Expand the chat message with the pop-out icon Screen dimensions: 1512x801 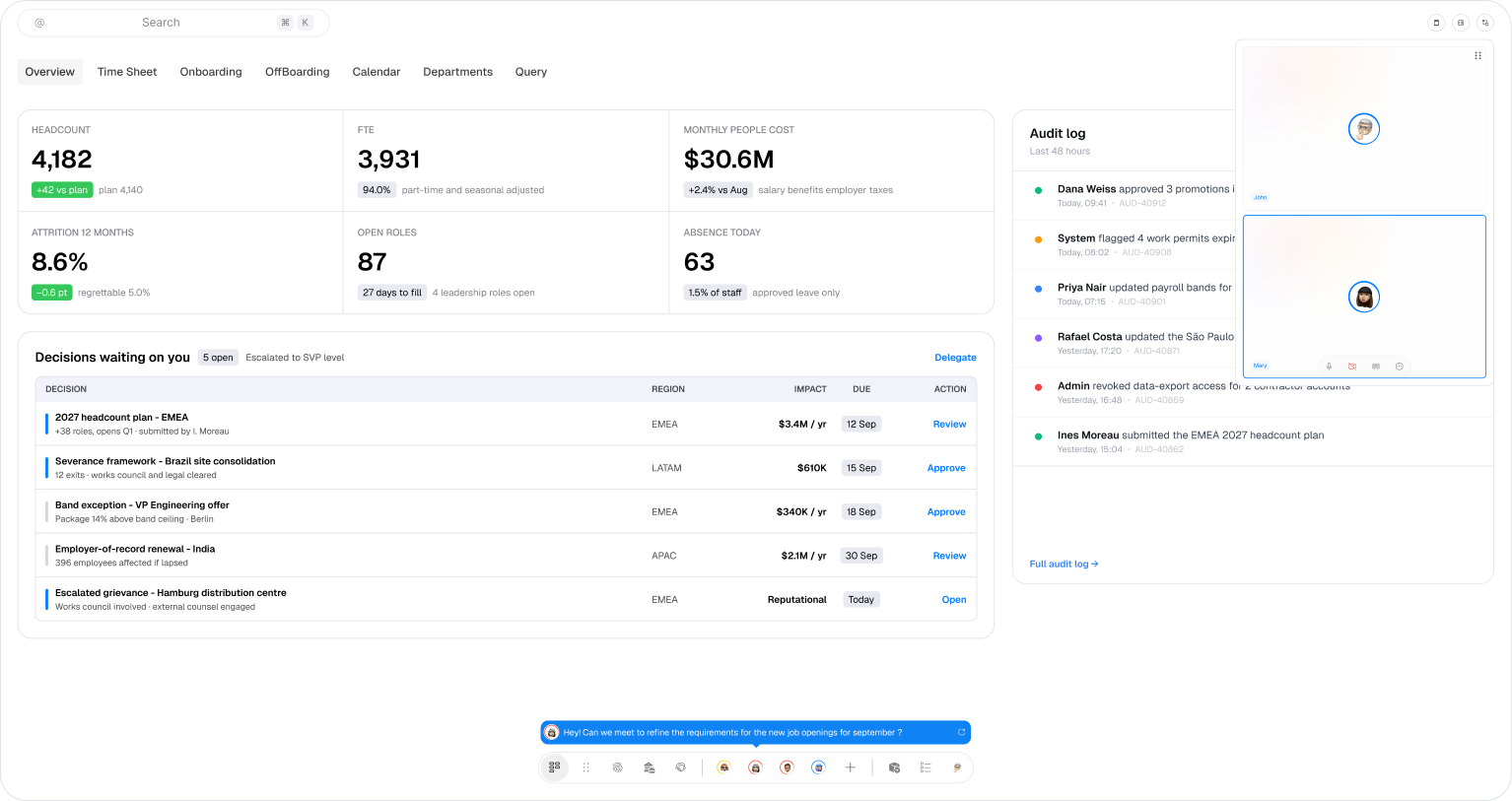[x=961, y=732]
